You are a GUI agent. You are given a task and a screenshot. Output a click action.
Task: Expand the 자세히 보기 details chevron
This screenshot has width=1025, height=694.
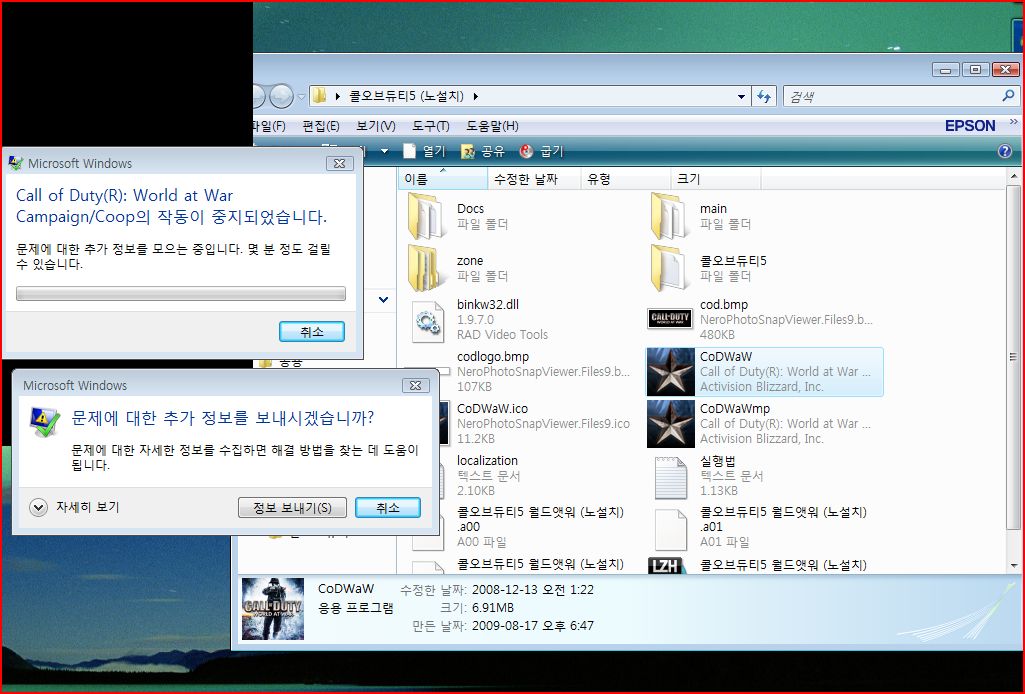tap(39, 507)
